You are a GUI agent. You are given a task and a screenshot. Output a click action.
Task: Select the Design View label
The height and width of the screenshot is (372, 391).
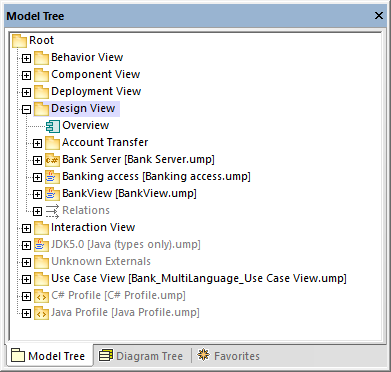83,108
